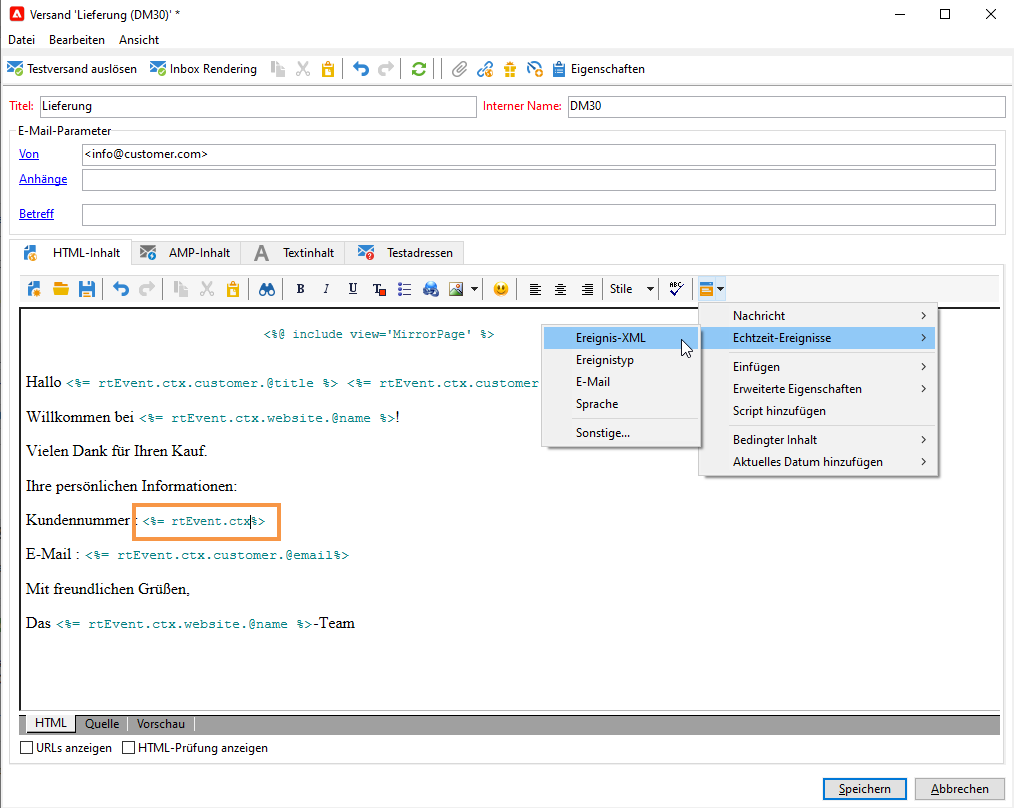1014x808 pixels.
Task: Click the paste icon in the top toolbar
Action: tap(328, 69)
